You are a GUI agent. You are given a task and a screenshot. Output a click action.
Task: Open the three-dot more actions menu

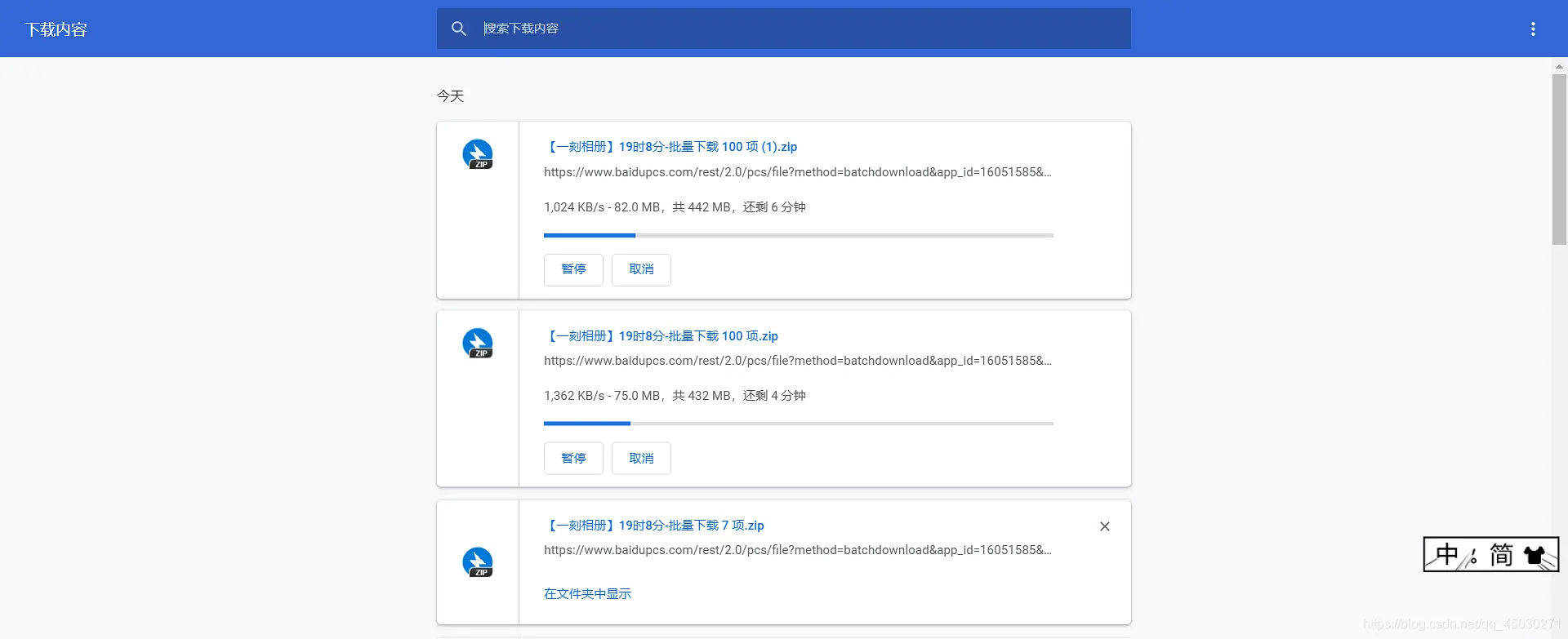tap(1533, 29)
